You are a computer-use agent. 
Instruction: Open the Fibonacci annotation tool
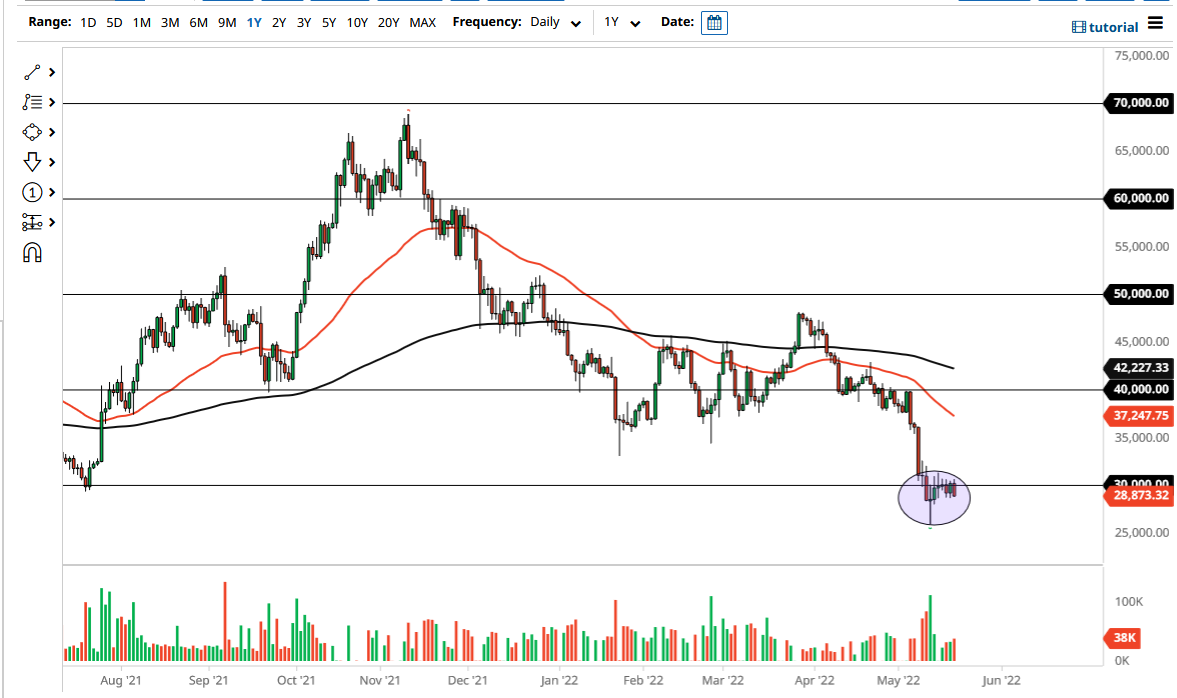click(x=30, y=101)
